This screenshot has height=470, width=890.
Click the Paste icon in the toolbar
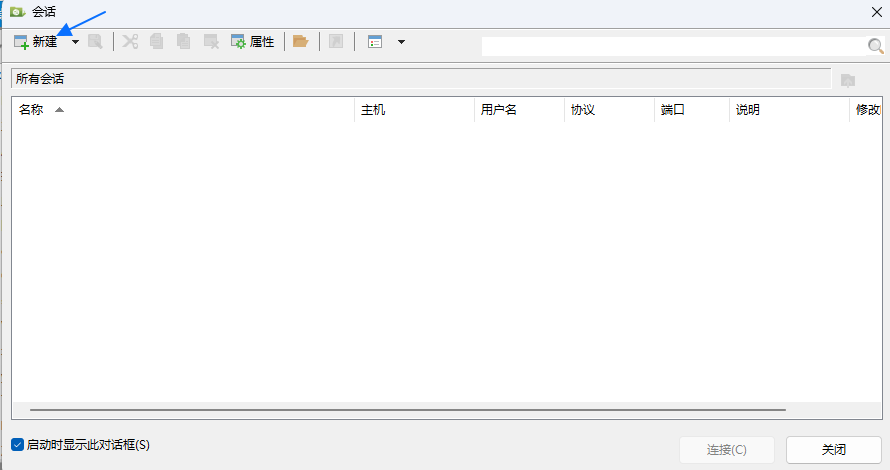(x=184, y=42)
